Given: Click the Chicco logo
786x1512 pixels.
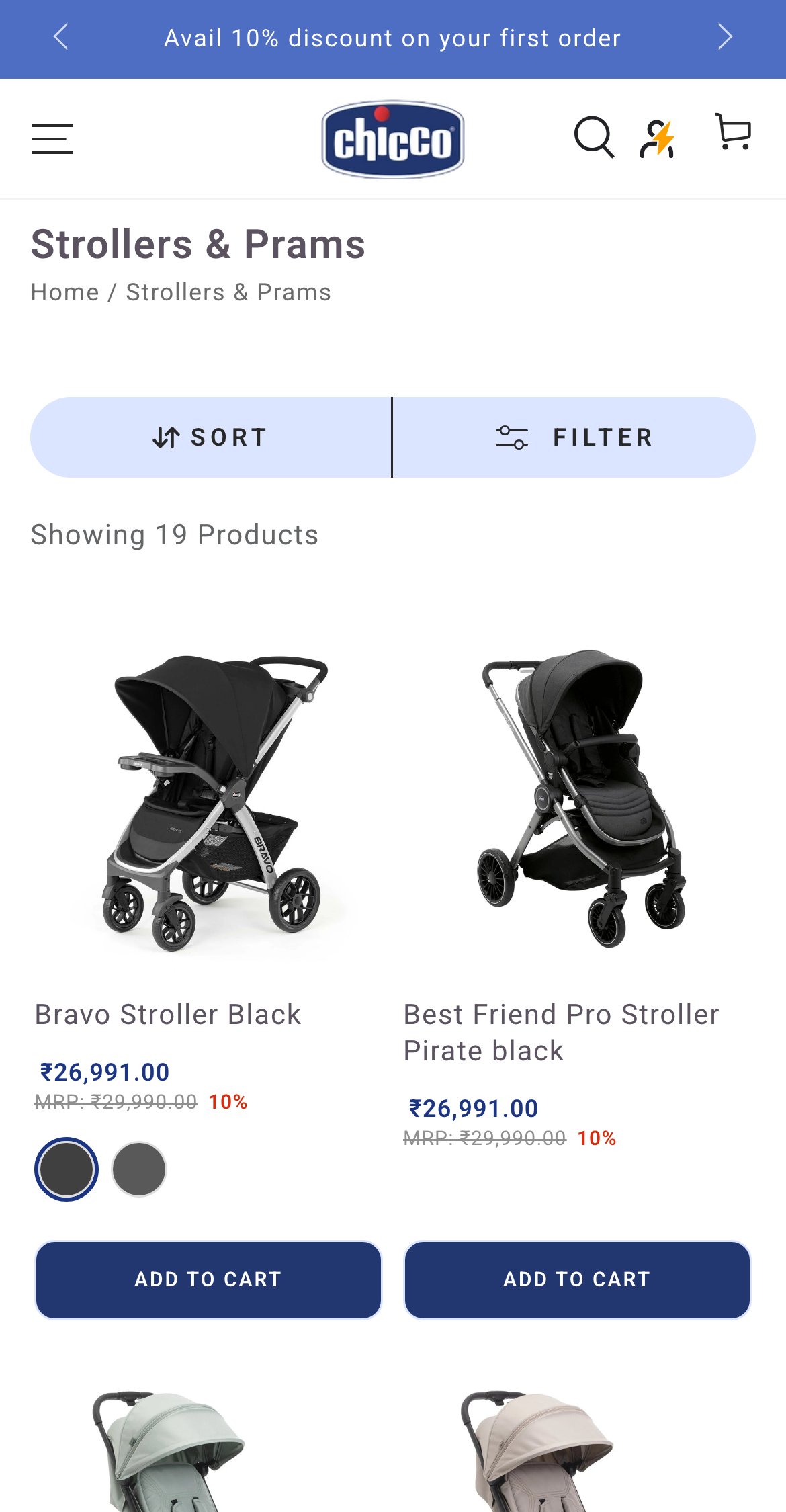Looking at the screenshot, I should 392,138.
